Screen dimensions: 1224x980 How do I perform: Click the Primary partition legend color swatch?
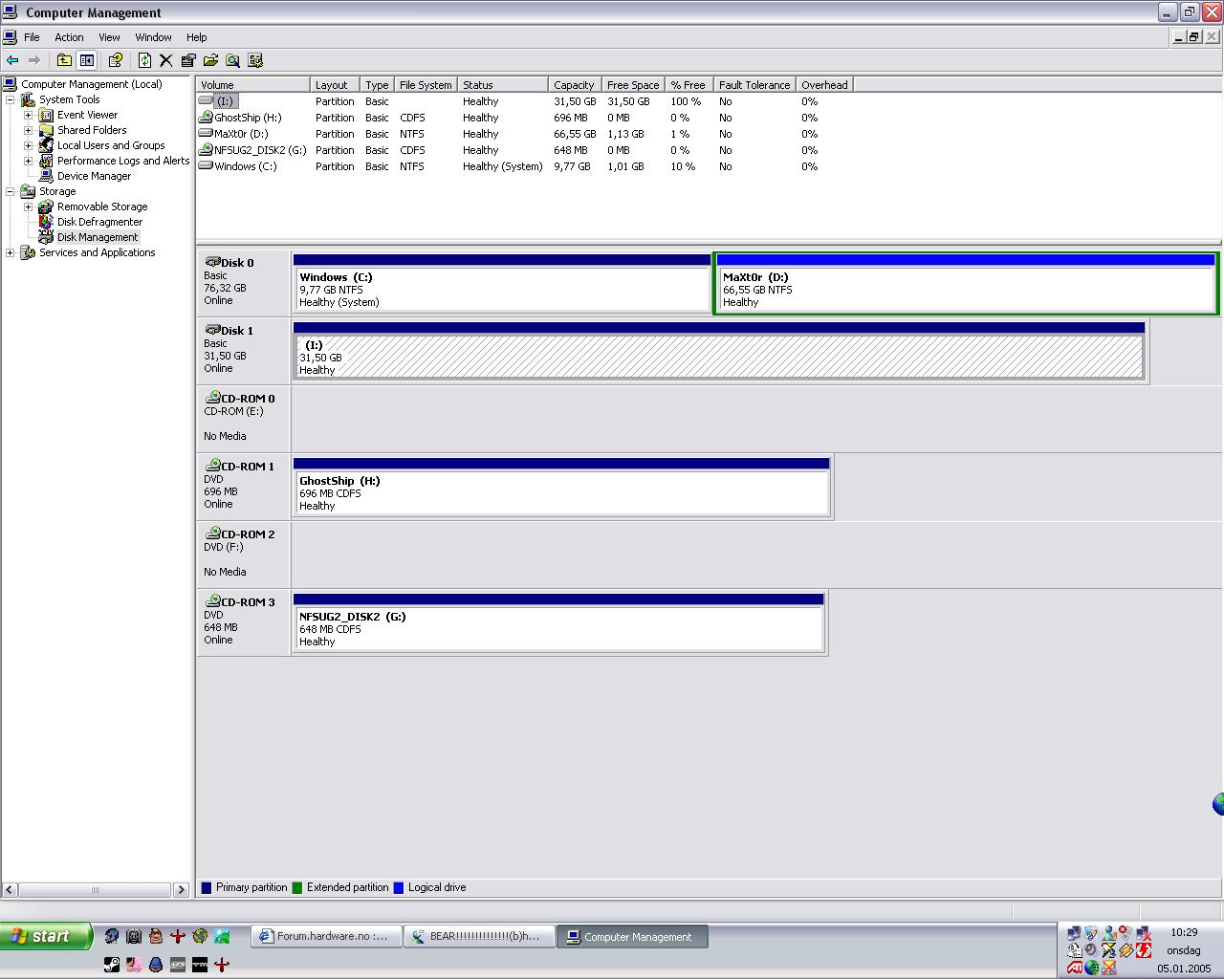[207, 888]
